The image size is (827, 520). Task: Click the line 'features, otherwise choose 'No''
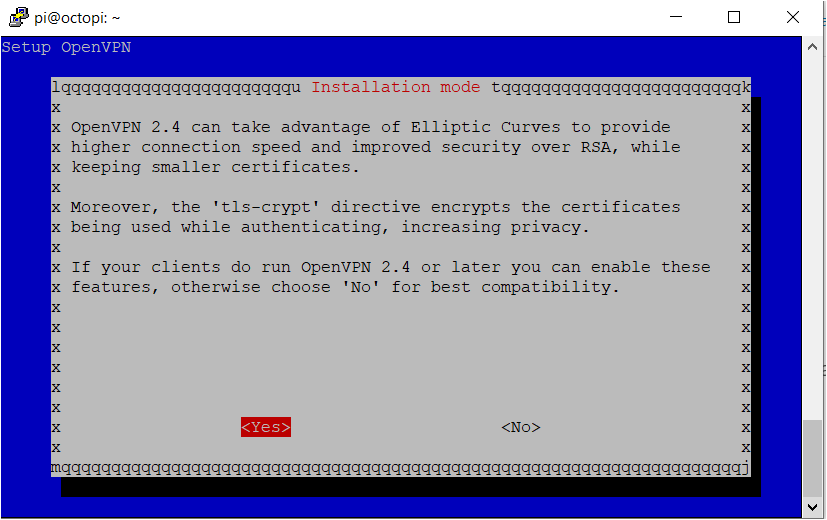click(345, 287)
